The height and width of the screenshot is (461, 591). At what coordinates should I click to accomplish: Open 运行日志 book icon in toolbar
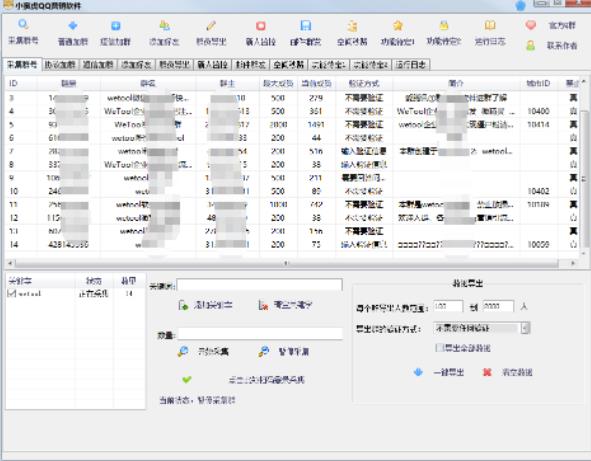pyautogui.click(x=490, y=26)
